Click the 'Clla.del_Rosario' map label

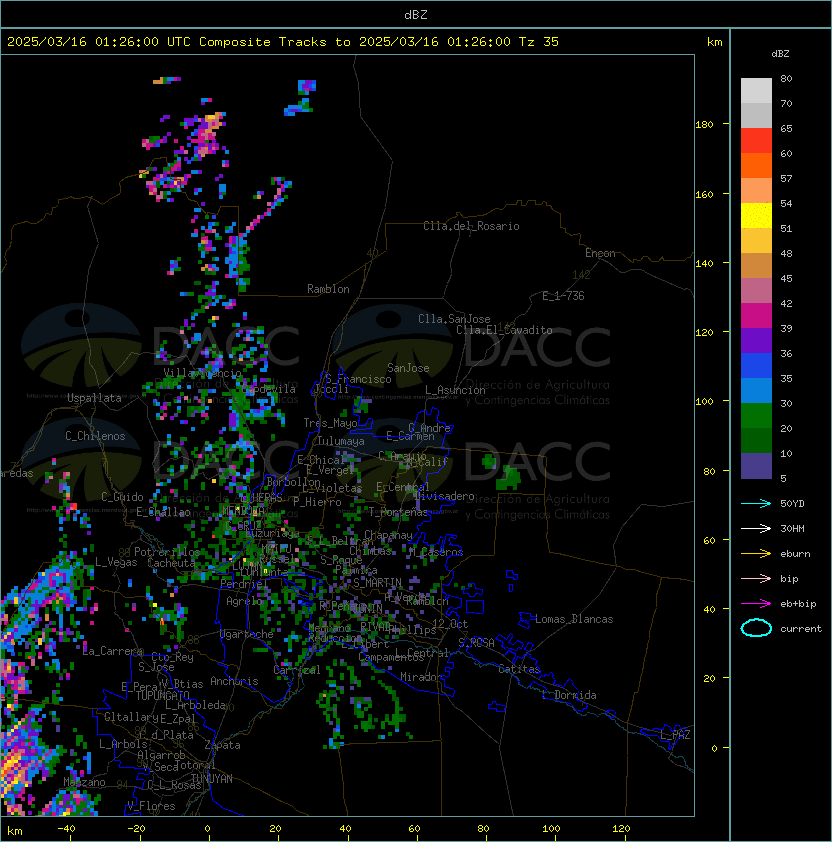click(471, 226)
